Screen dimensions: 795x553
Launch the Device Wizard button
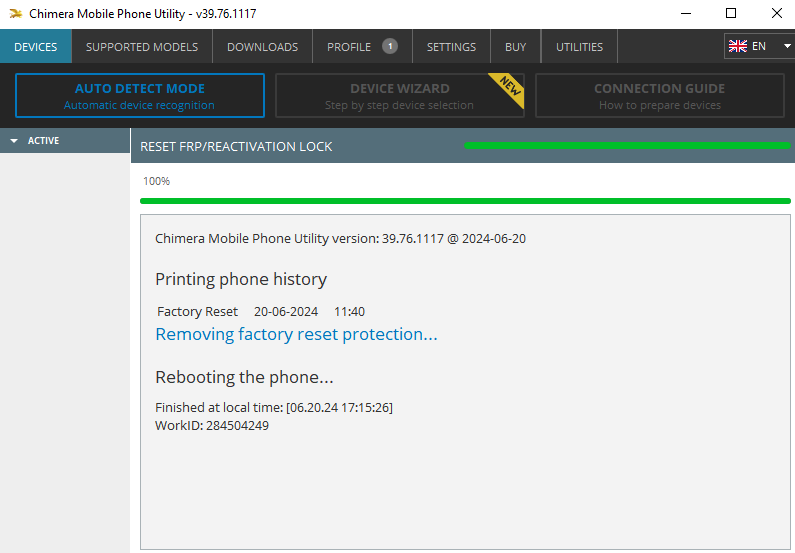[x=400, y=95]
